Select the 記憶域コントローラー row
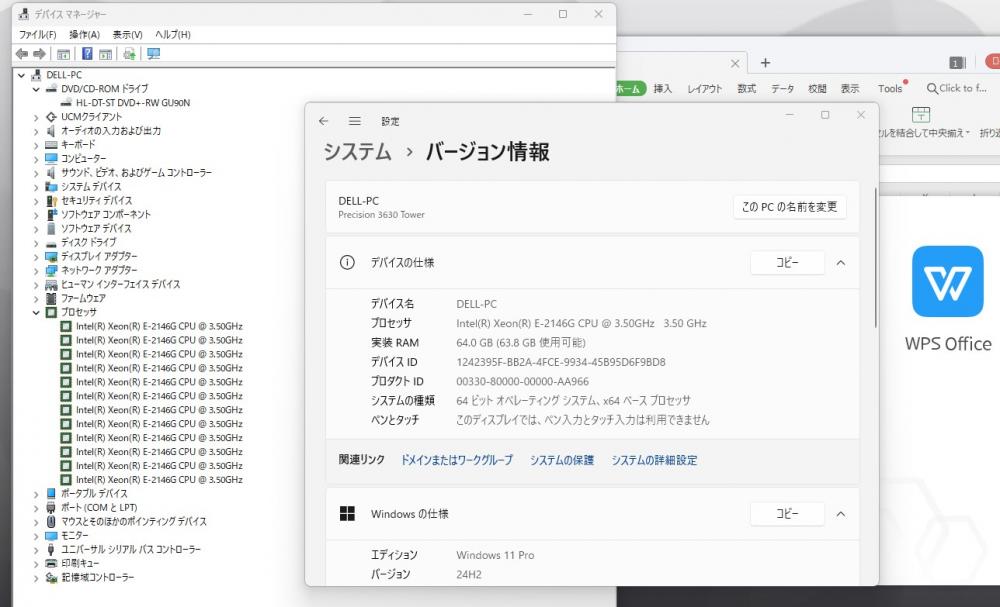Image resolution: width=1000 pixels, height=607 pixels. click(98, 578)
